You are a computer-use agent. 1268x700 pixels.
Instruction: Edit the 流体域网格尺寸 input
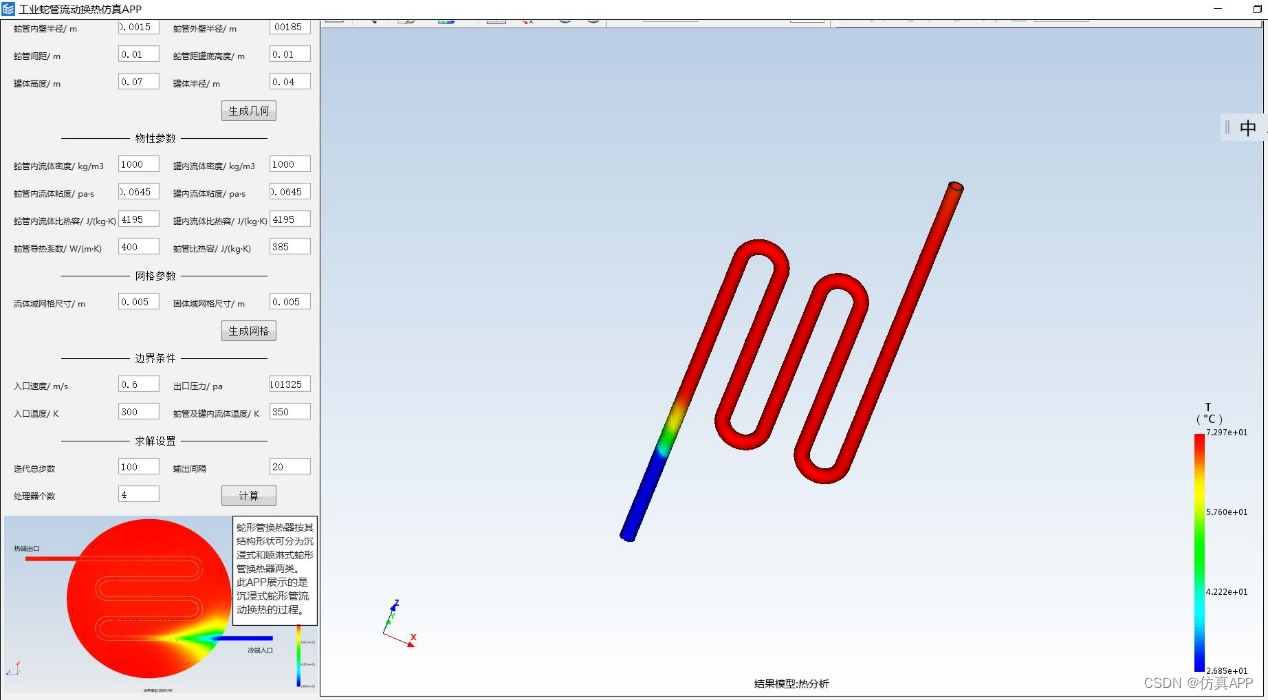[139, 301]
